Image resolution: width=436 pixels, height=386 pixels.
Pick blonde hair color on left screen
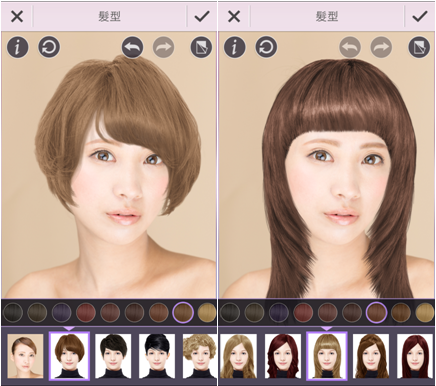[x=207, y=313]
